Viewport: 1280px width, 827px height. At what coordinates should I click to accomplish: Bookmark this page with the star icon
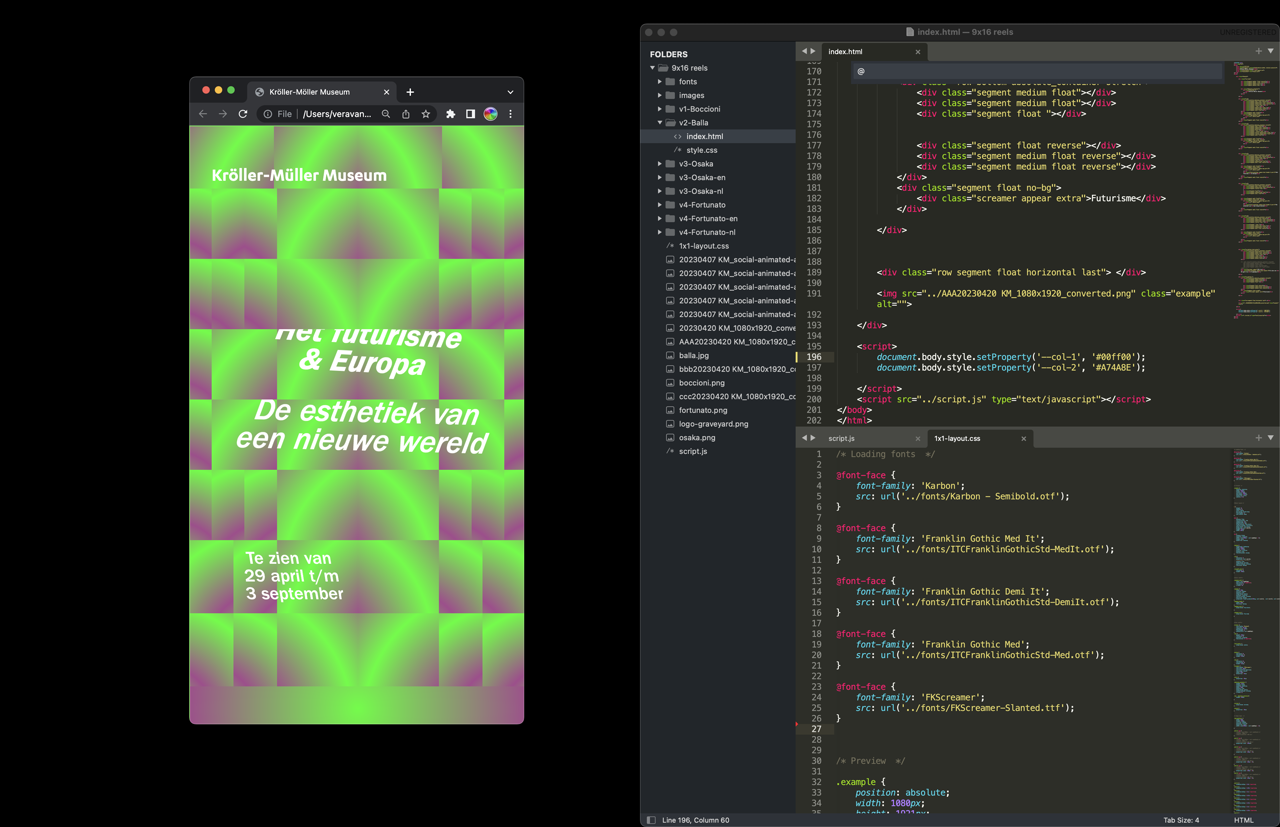(426, 114)
